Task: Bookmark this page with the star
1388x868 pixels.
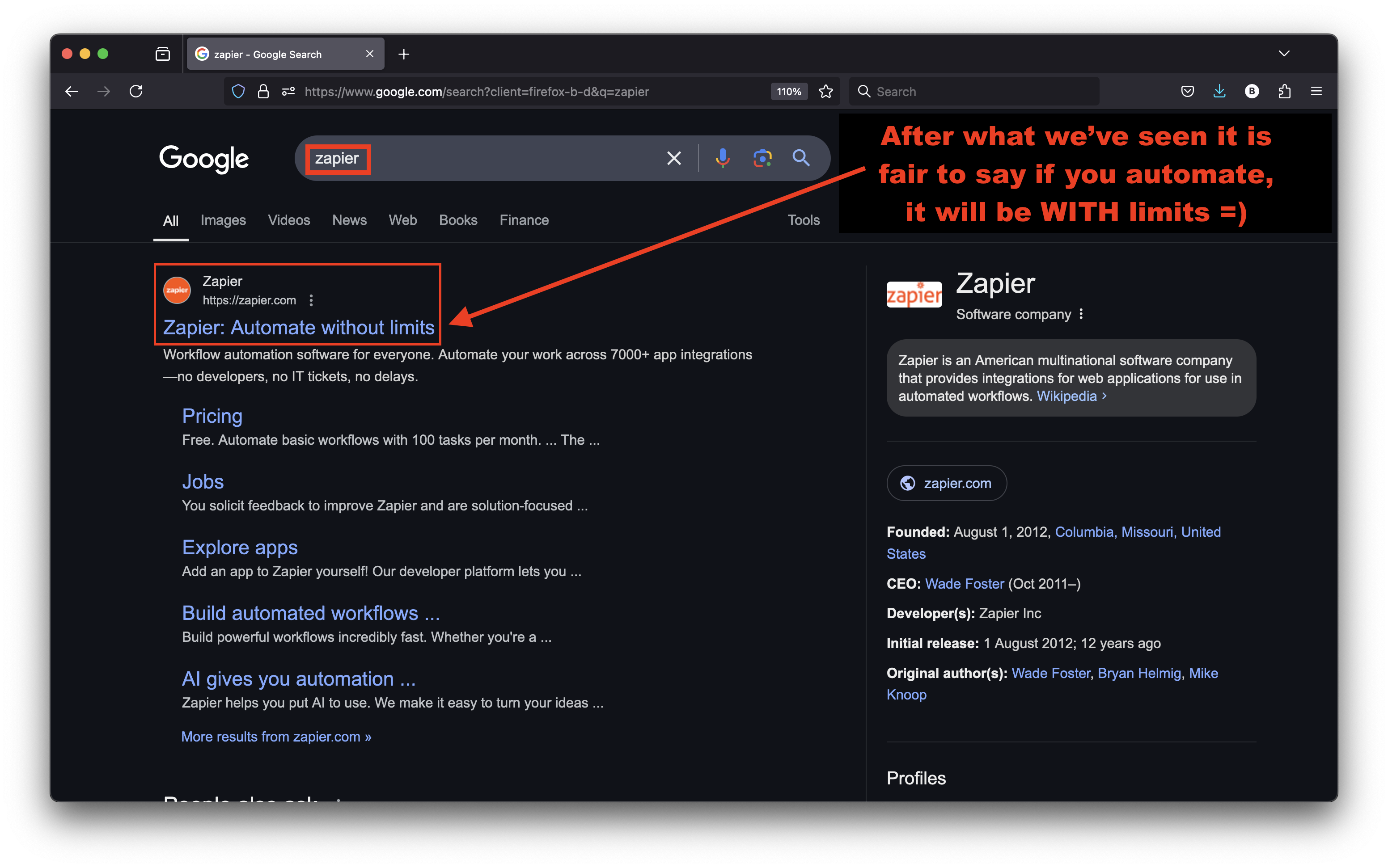Action: (825, 91)
